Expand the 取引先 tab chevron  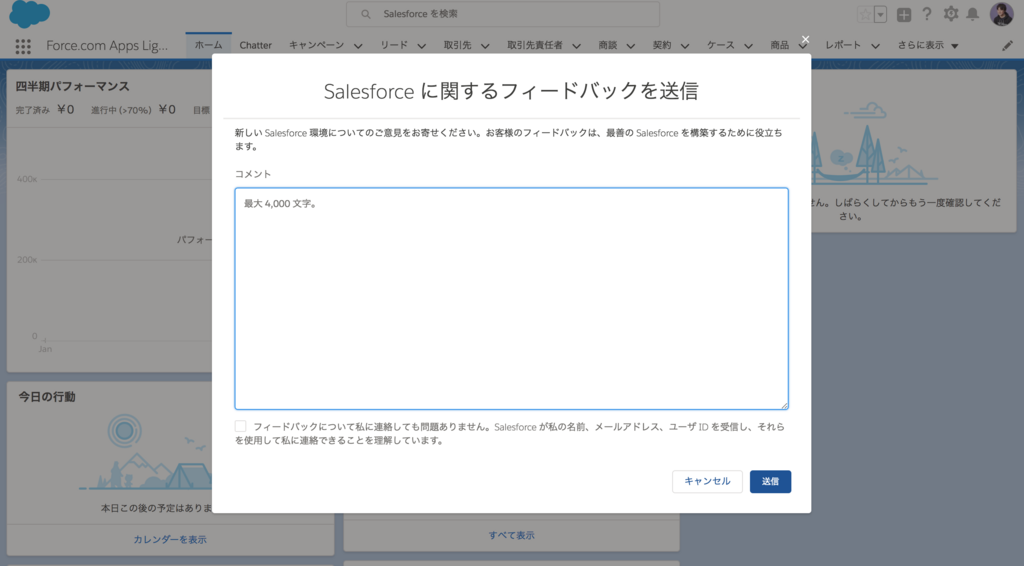coord(485,46)
